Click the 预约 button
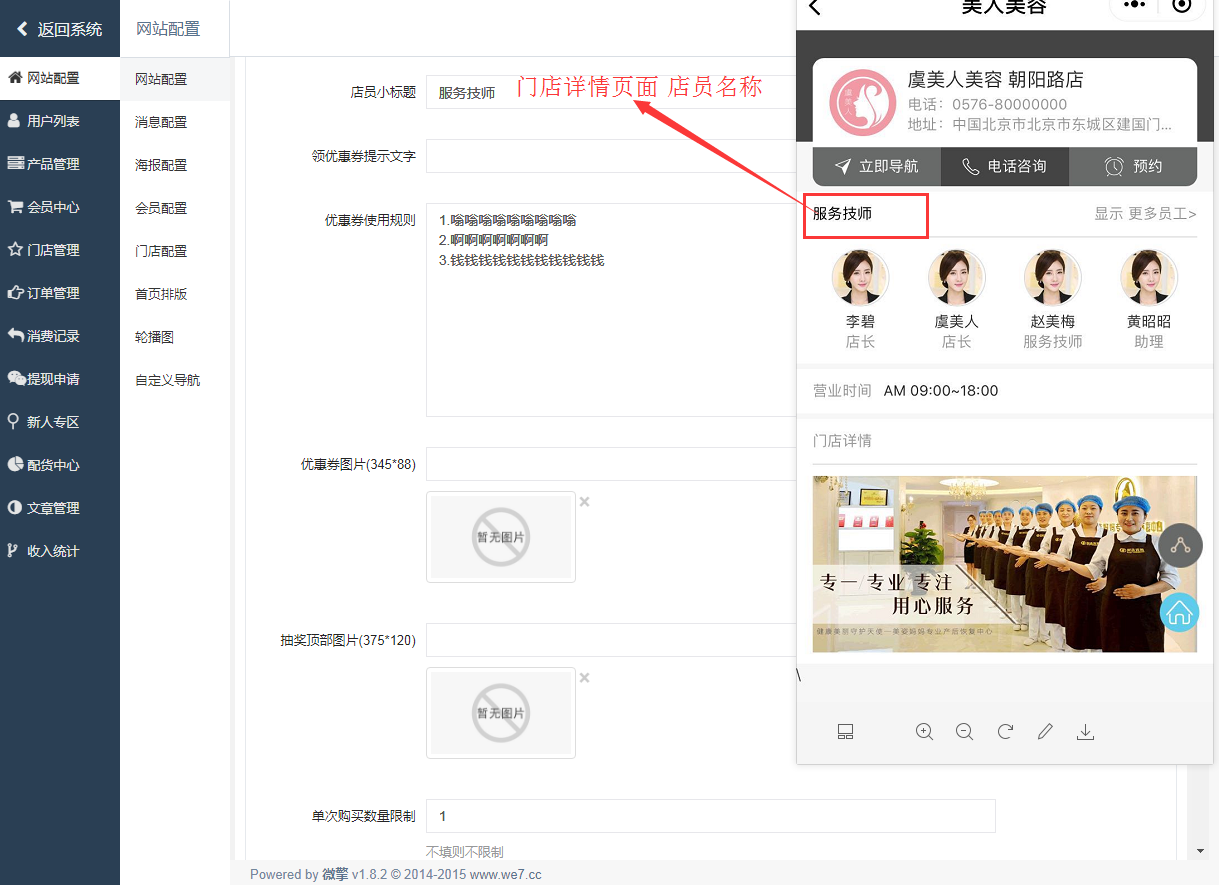This screenshot has height=885, width=1219. [1133, 166]
